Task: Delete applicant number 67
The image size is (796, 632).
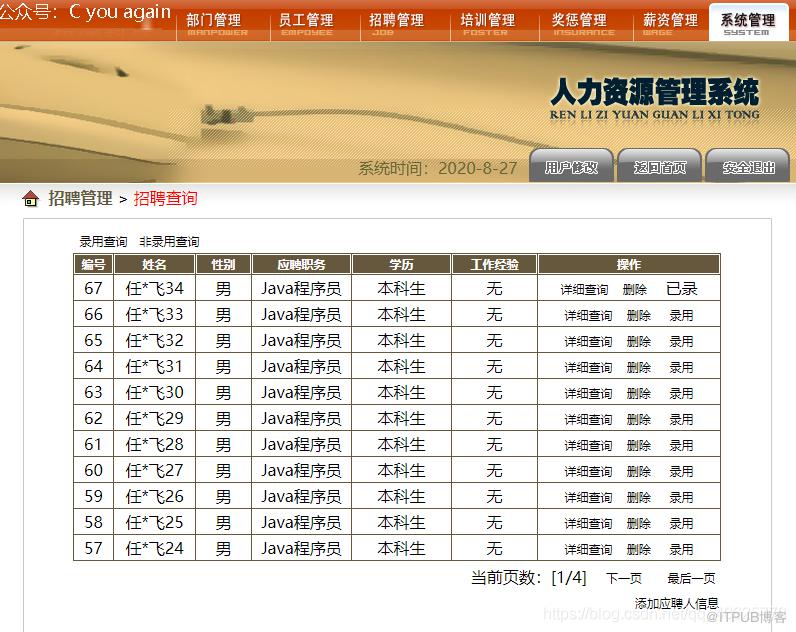Action: (635, 289)
